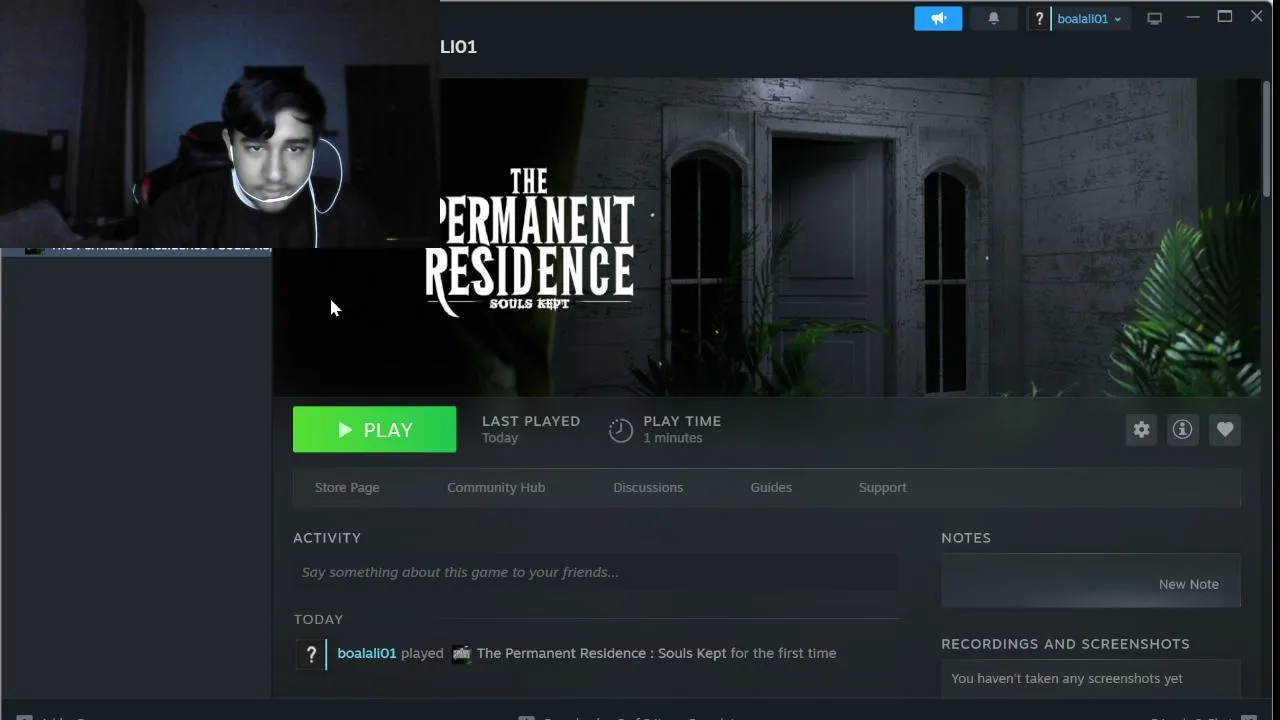Click the Big Picture mode monitor icon
The width and height of the screenshot is (1280, 720).
pyautogui.click(x=1154, y=18)
